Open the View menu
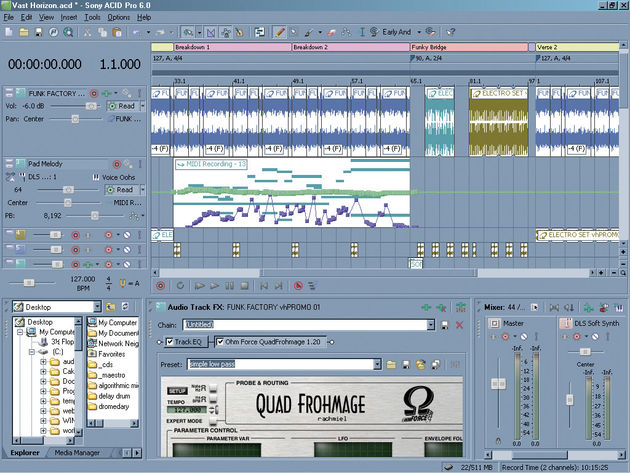Screen dimensions: 630x473 tap(46, 17)
